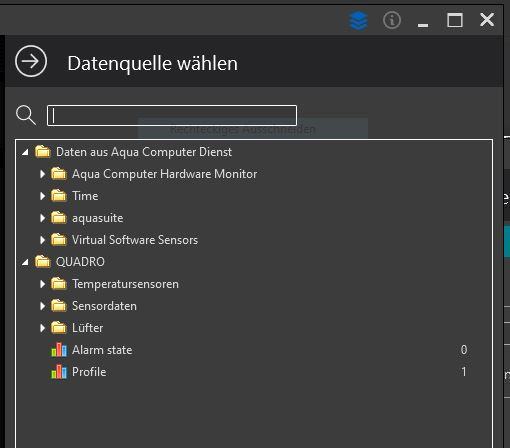
Task: Click the Lüfter folder icon
Action: coord(59,328)
